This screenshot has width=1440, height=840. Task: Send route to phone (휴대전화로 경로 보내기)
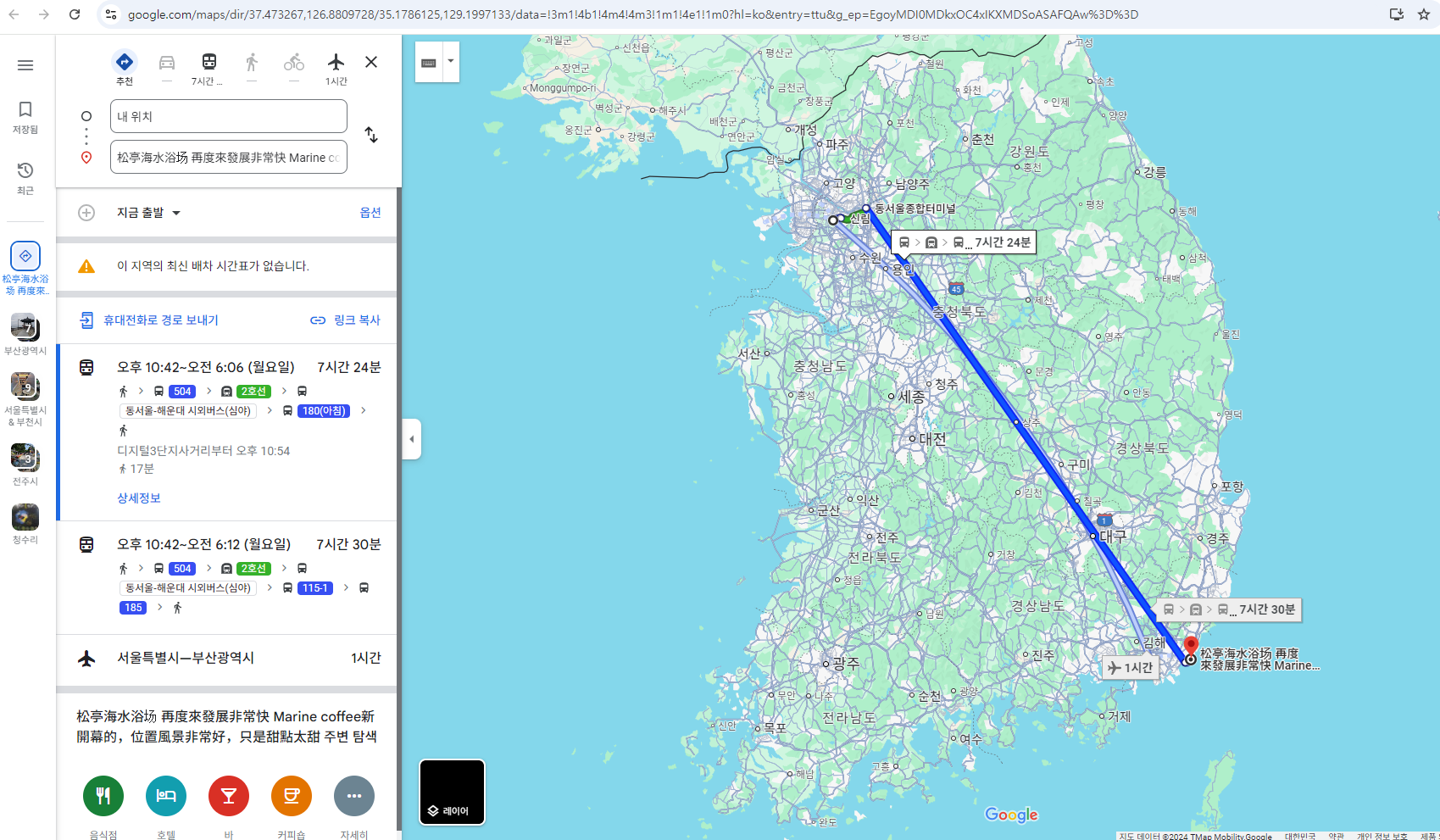149,320
